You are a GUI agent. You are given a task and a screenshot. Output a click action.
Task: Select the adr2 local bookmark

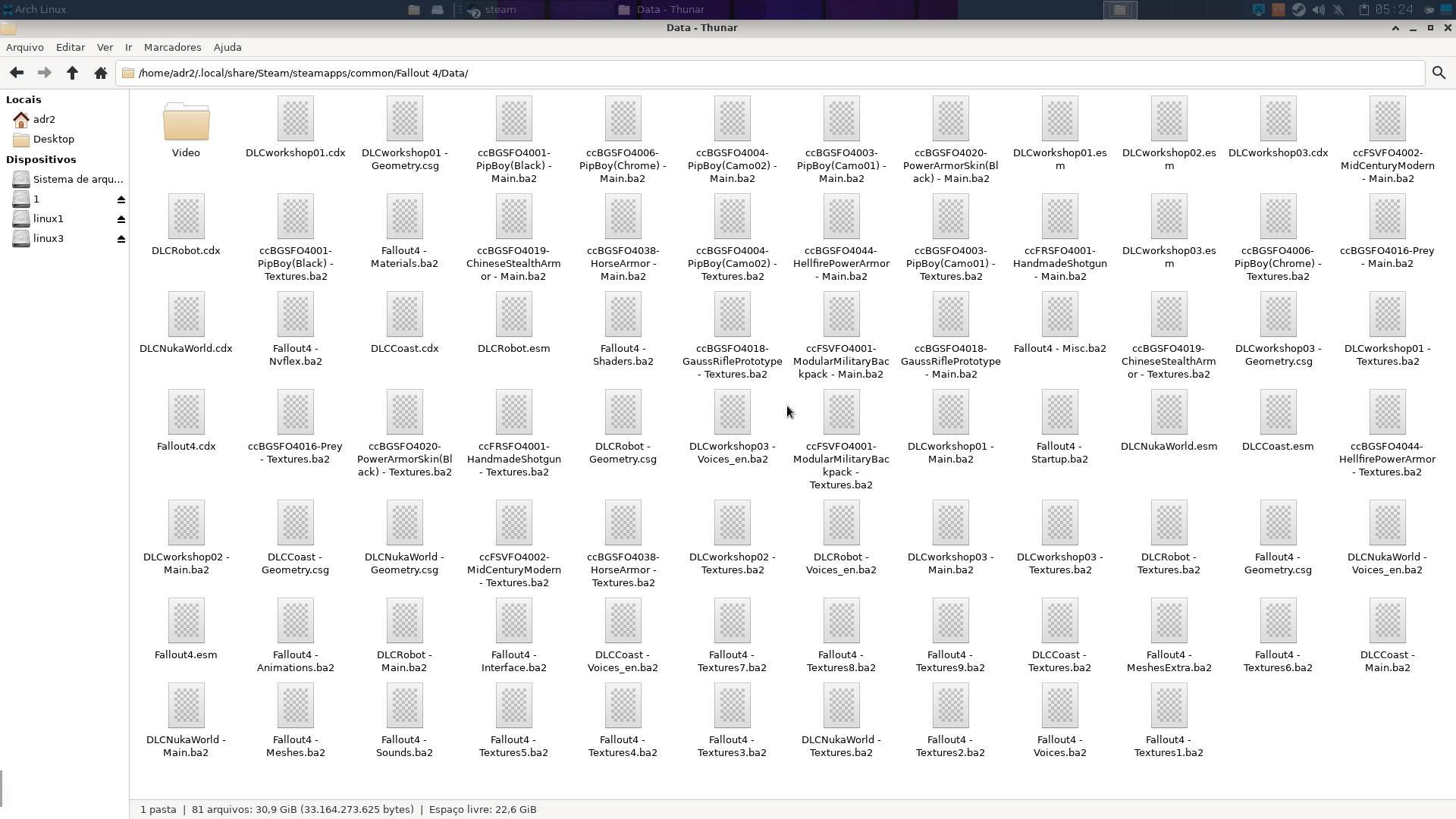click(x=44, y=119)
